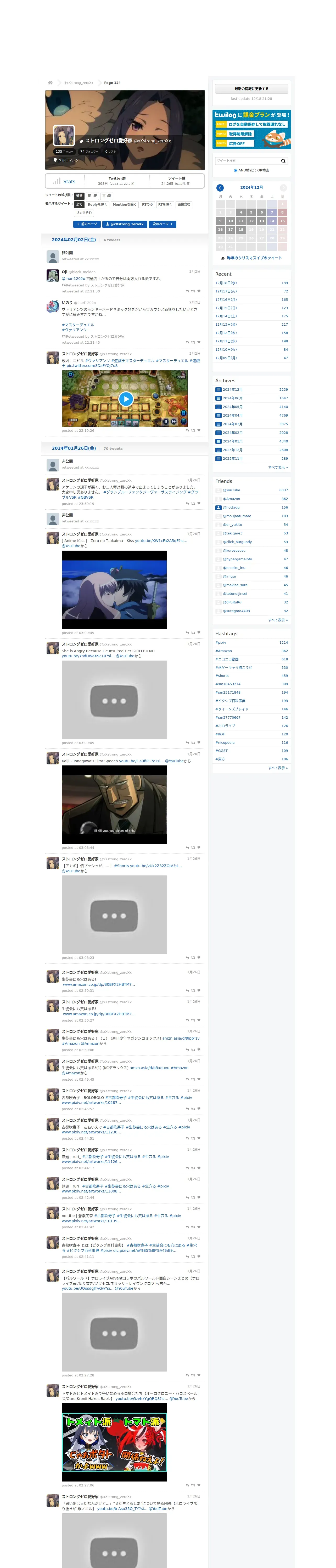
Task: Play the Master Duel video
Action: 126,399
